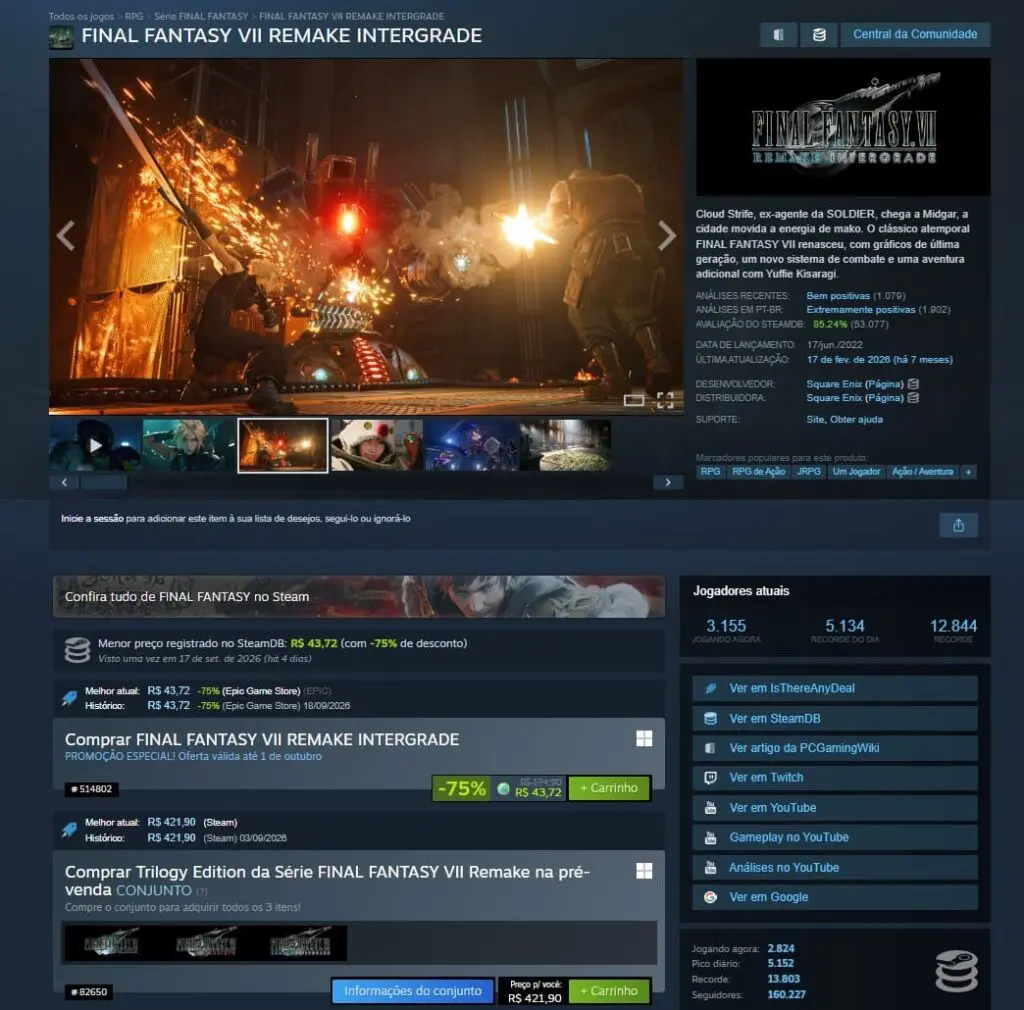Click SteamDB lowest price database icon
The image size is (1024, 1010).
click(x=77, y=651)
